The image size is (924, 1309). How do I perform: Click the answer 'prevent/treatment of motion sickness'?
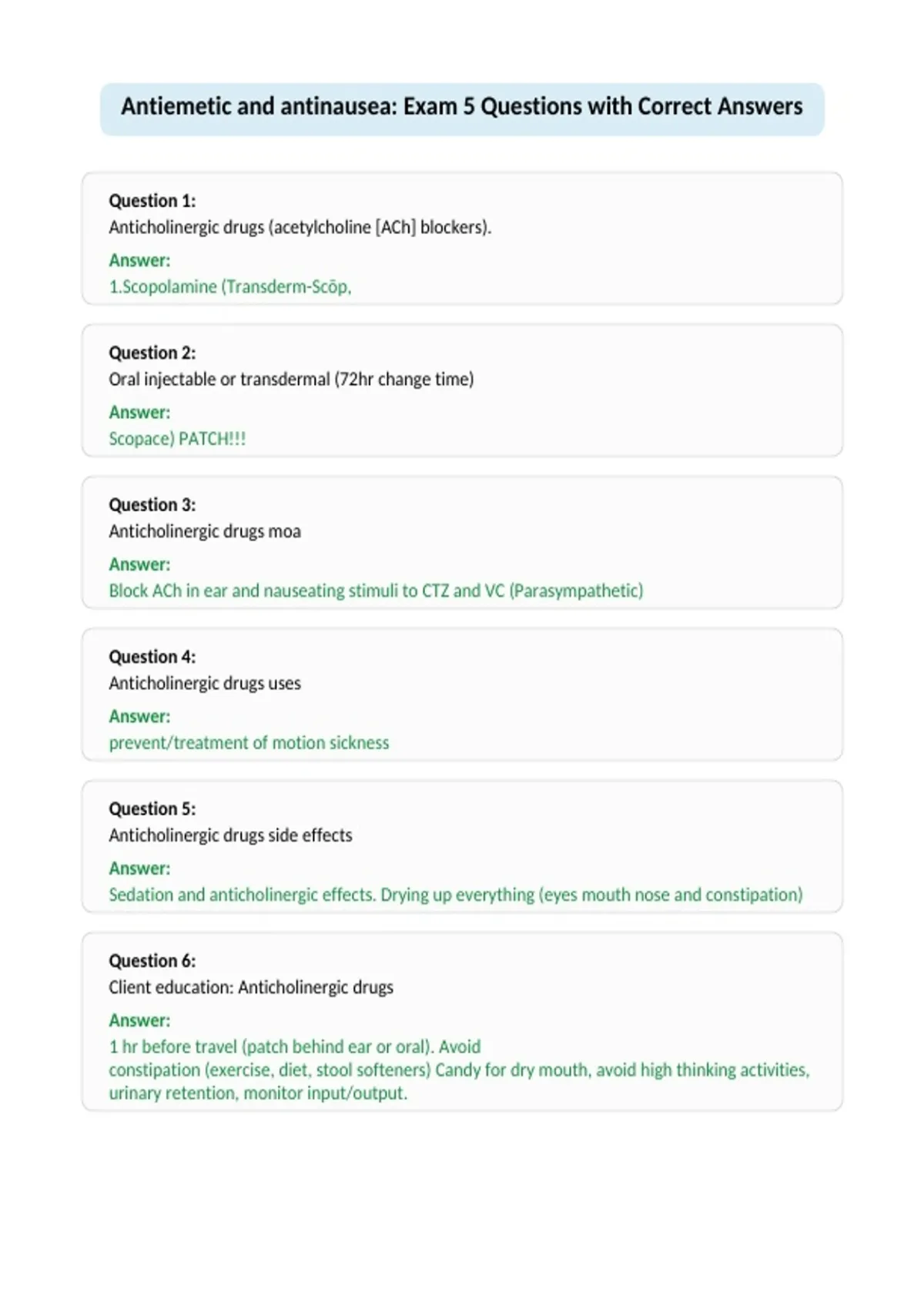249,742
